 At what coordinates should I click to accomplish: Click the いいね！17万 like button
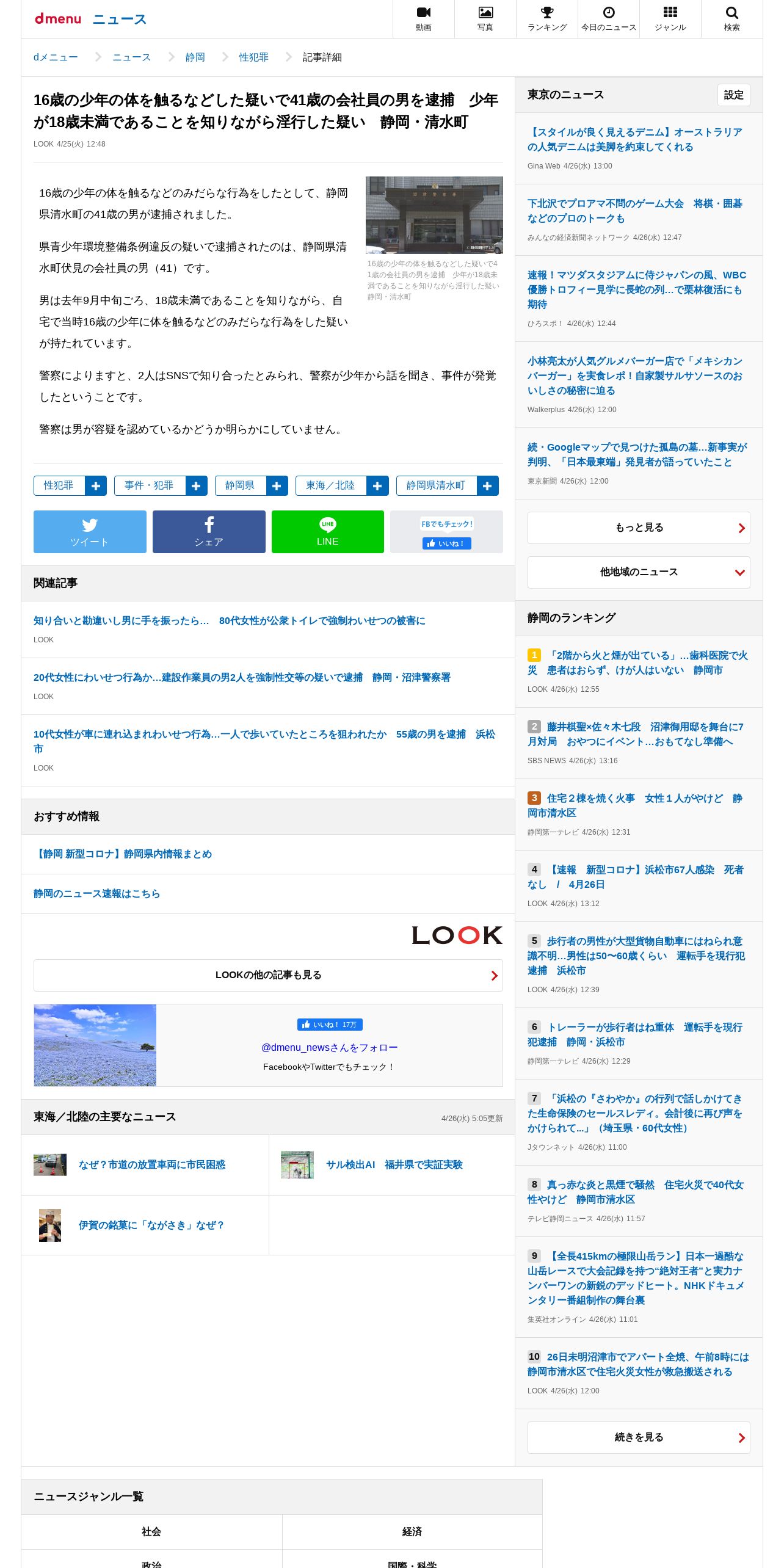[330, 1025]
